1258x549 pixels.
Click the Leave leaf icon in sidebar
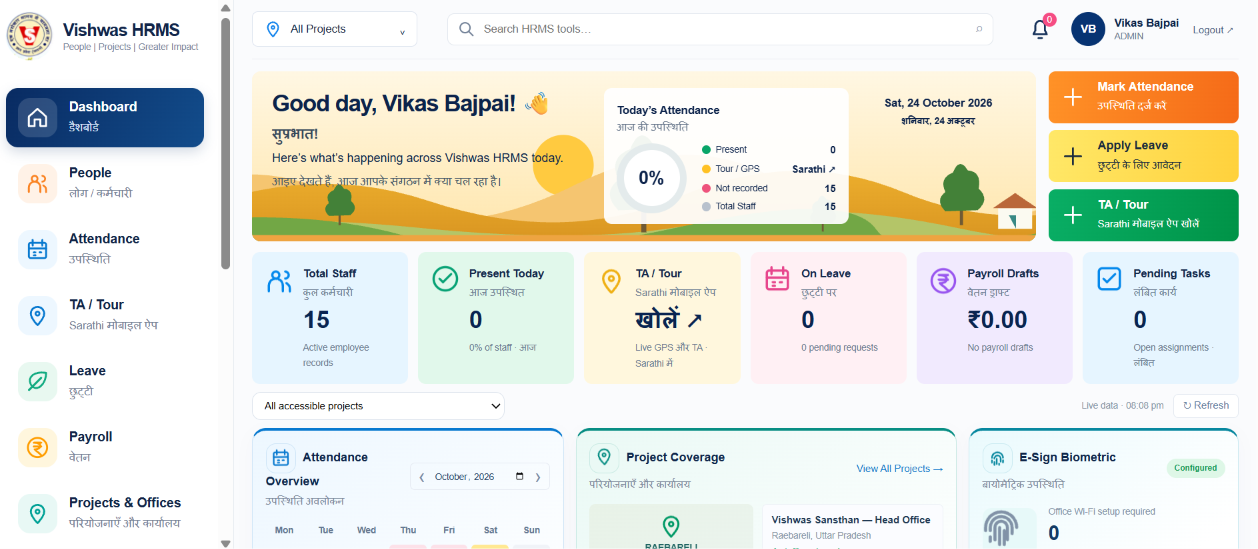click(38, 381)
